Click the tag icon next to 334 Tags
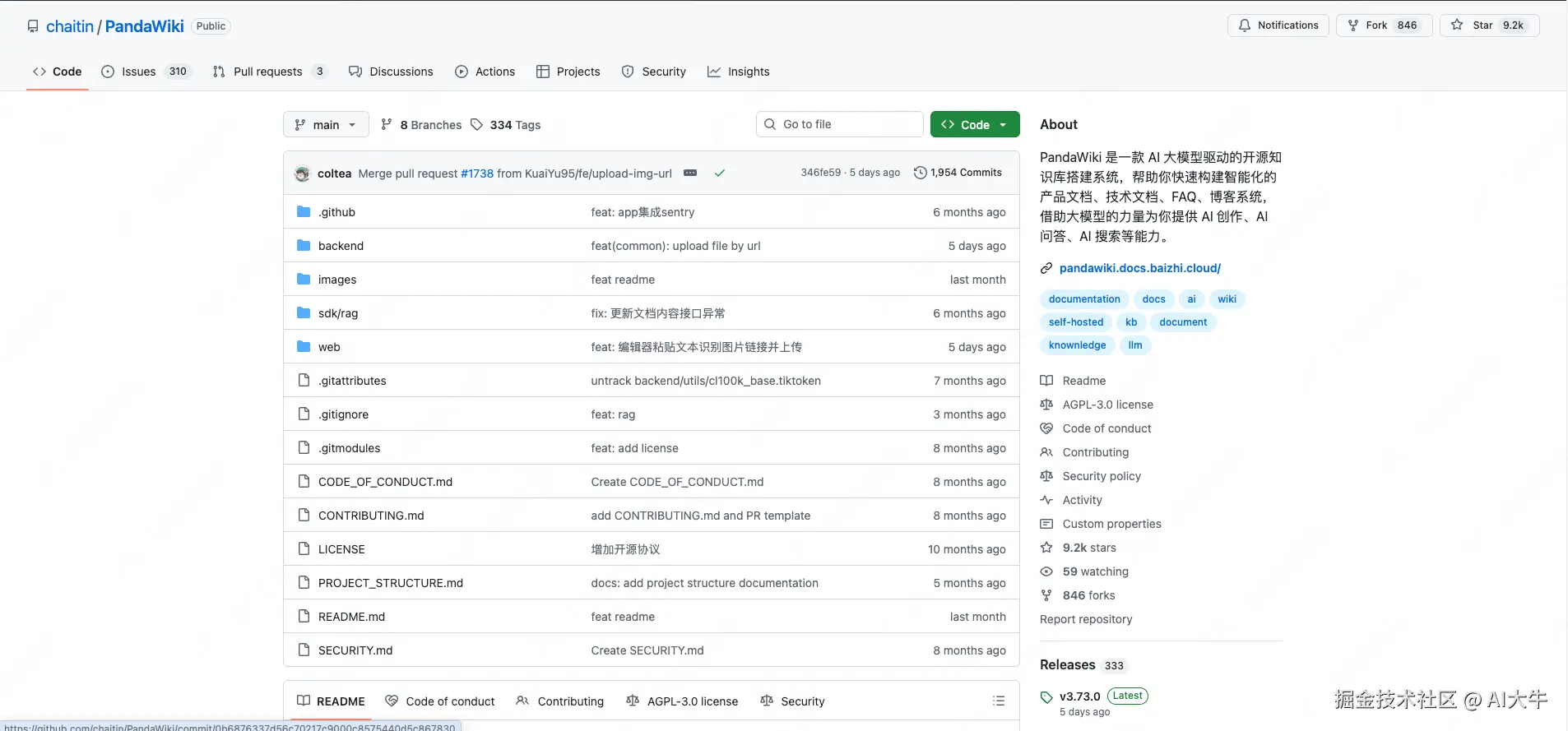 click(x=477, y=125)
